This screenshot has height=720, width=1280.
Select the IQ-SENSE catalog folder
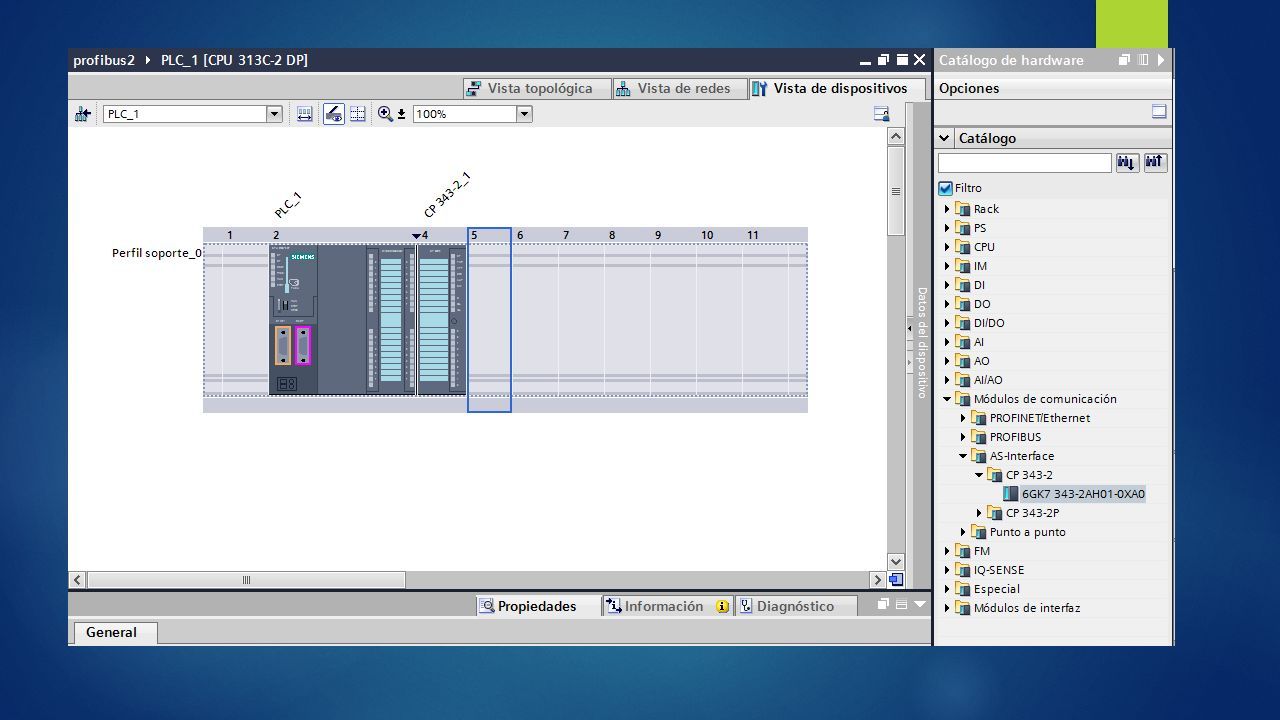coord(999,570)
